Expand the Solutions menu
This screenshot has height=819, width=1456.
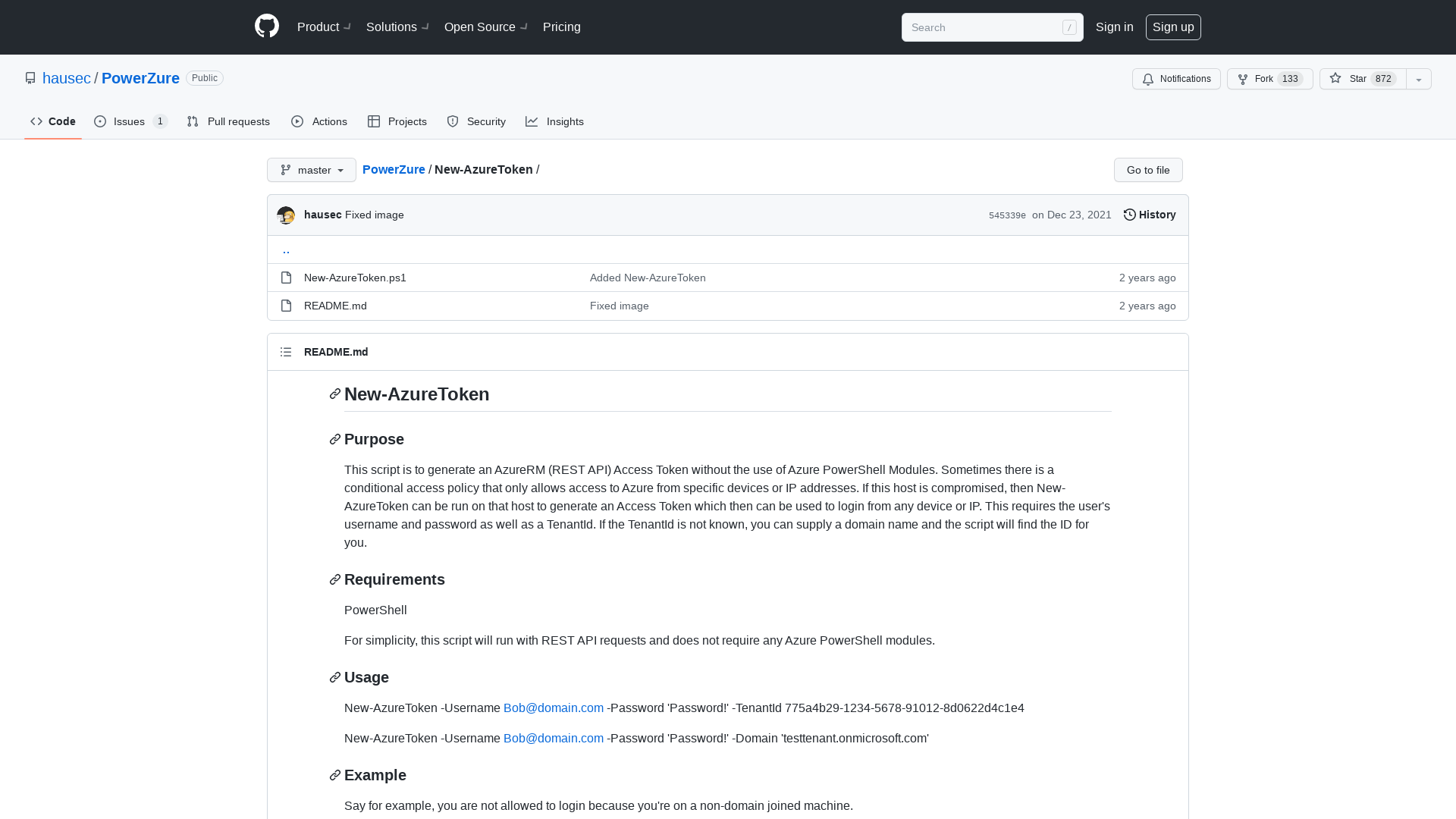pos(397,27)
